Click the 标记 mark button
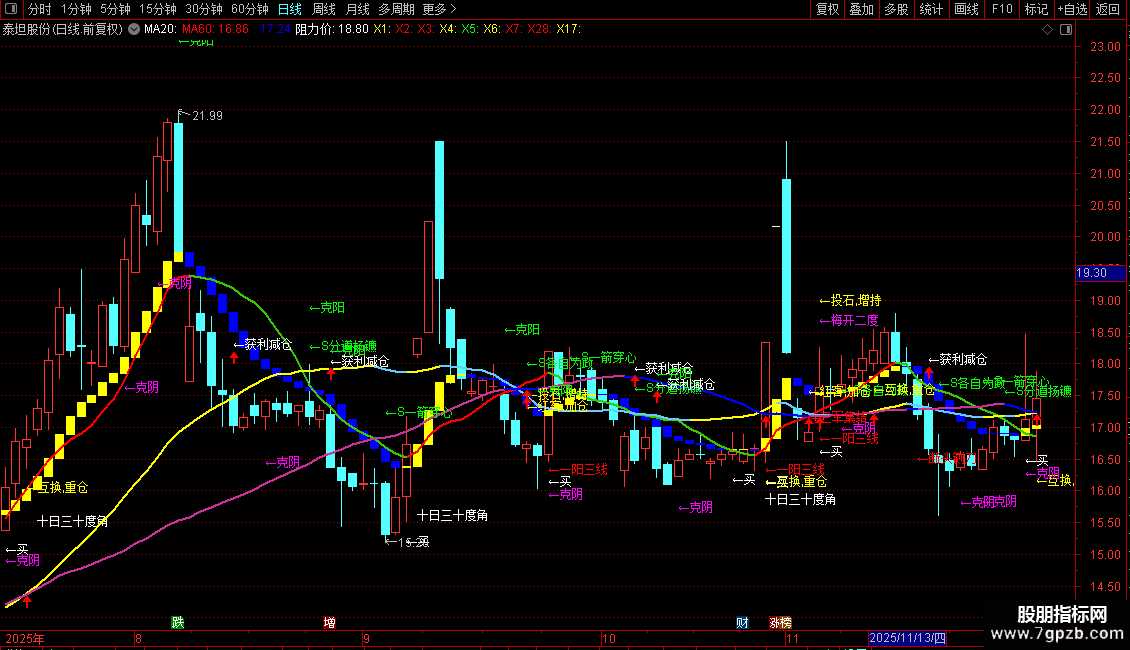 pyautogui.click(x=1036, y=9)
